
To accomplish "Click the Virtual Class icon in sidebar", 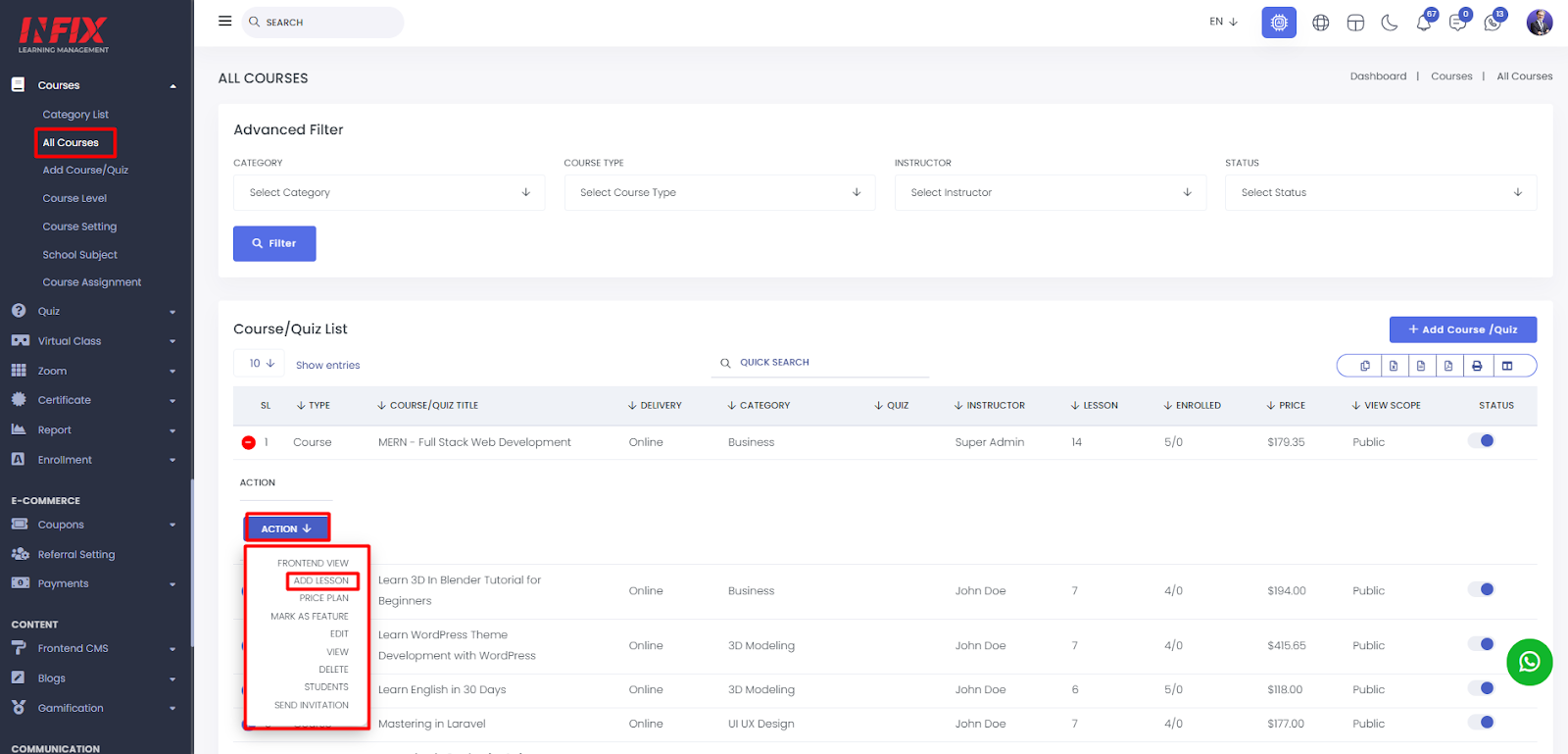I will (x=20, y=340).
